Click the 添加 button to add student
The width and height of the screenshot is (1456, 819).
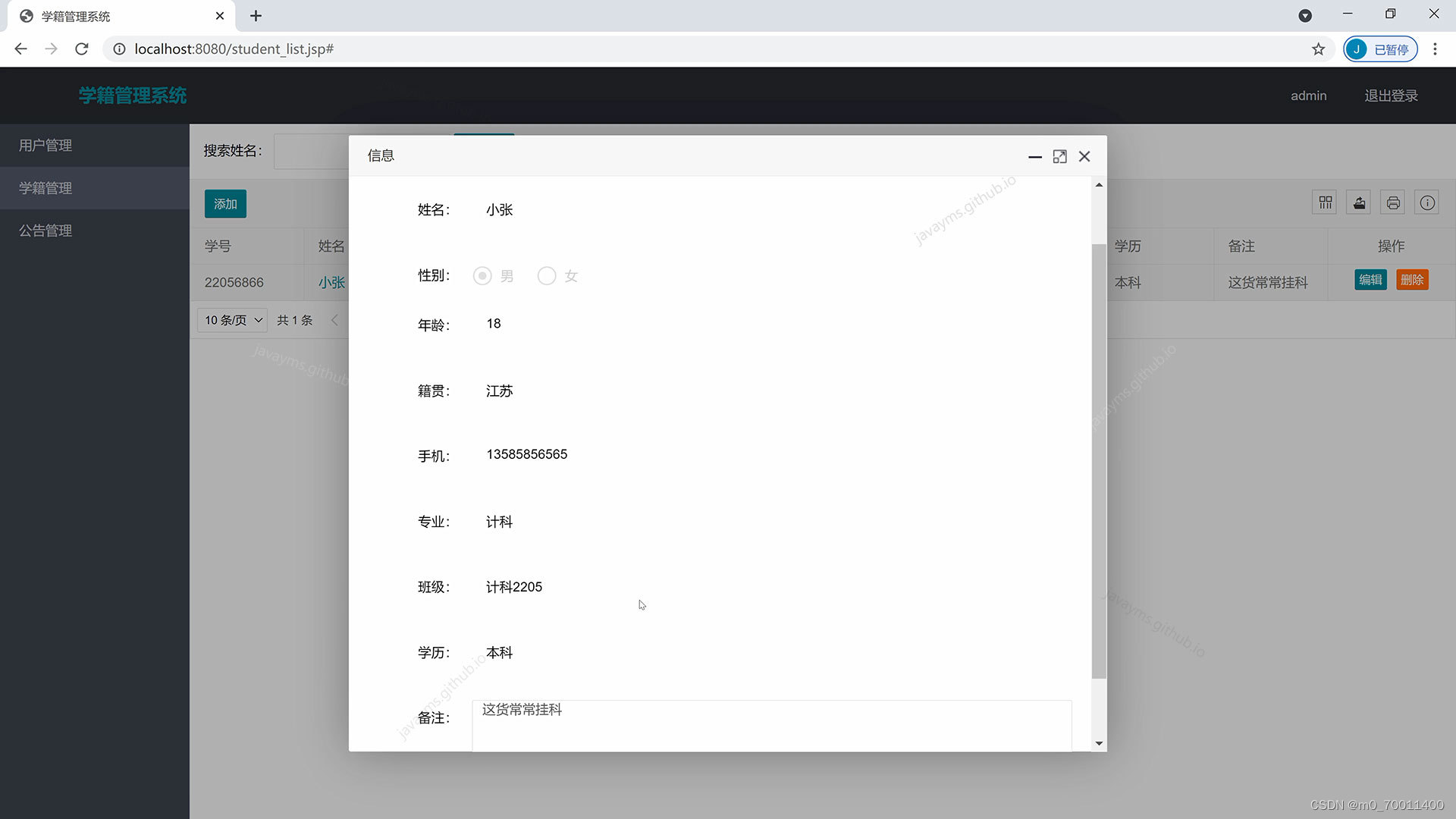coord(224,203)
